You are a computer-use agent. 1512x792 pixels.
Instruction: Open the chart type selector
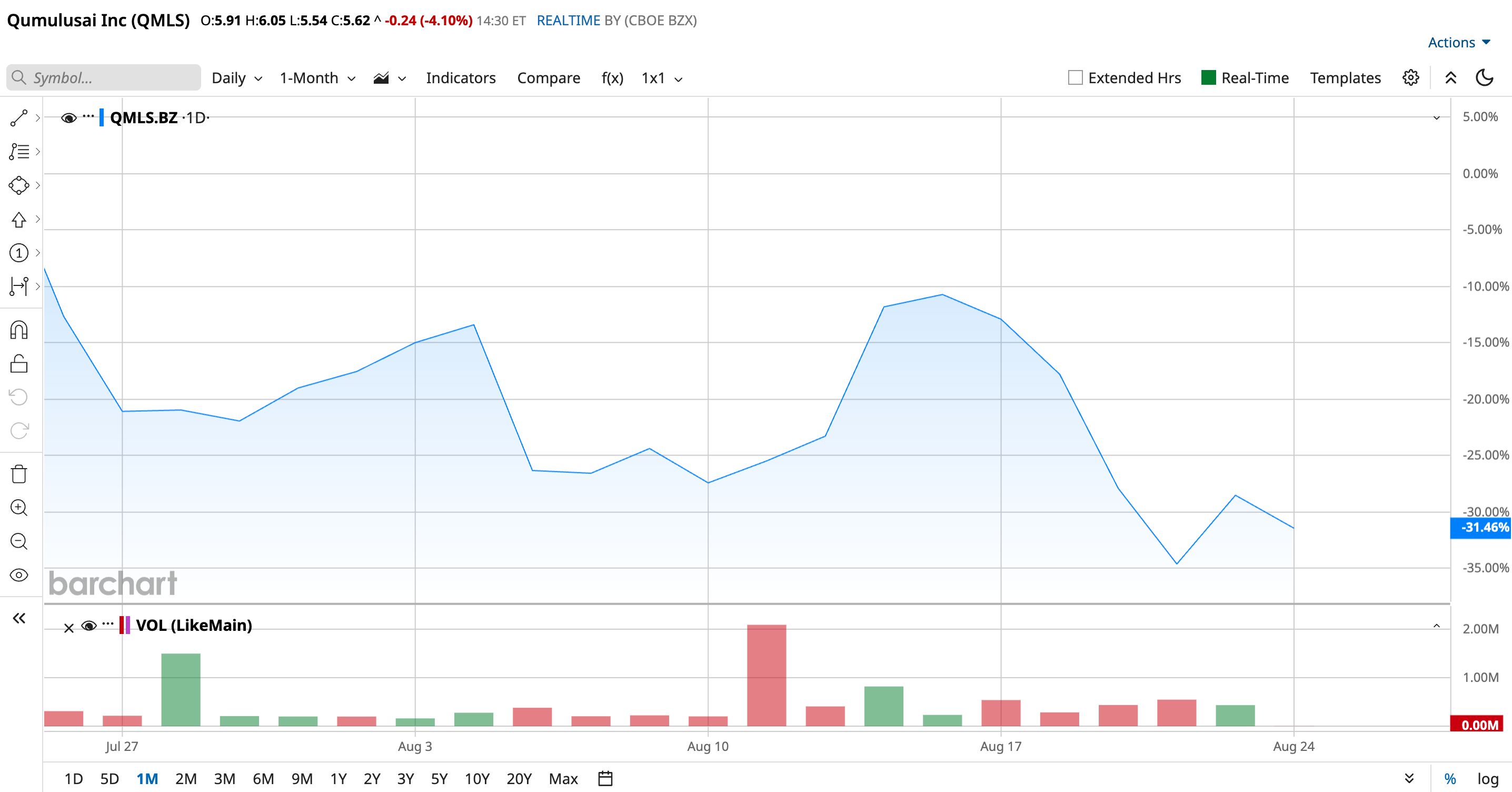(390, 78)
